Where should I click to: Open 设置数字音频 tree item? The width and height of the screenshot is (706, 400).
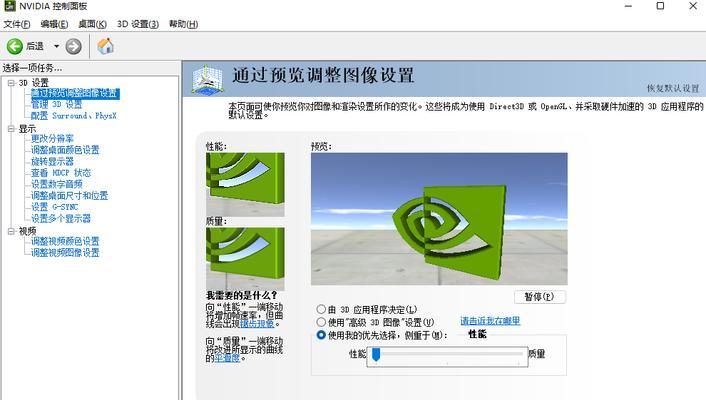(56, 184)
